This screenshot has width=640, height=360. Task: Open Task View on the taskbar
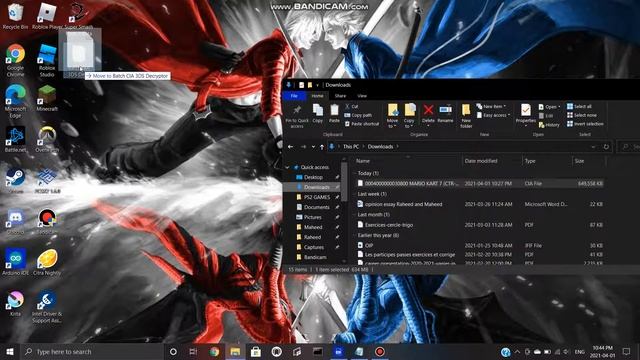pyautogui.click(x=193, y=351)
